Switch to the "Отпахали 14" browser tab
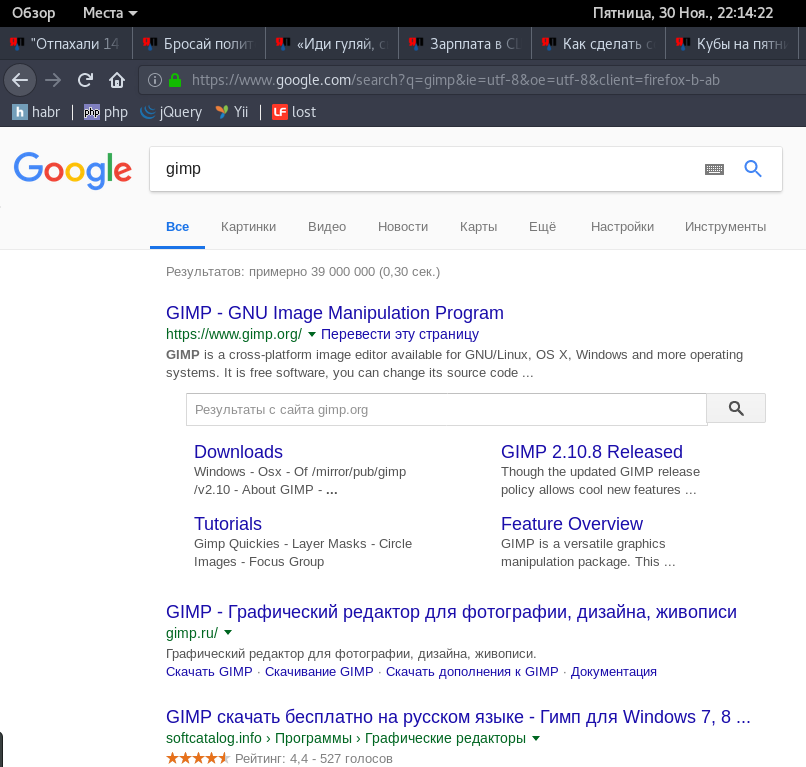 tap(66, 44)
